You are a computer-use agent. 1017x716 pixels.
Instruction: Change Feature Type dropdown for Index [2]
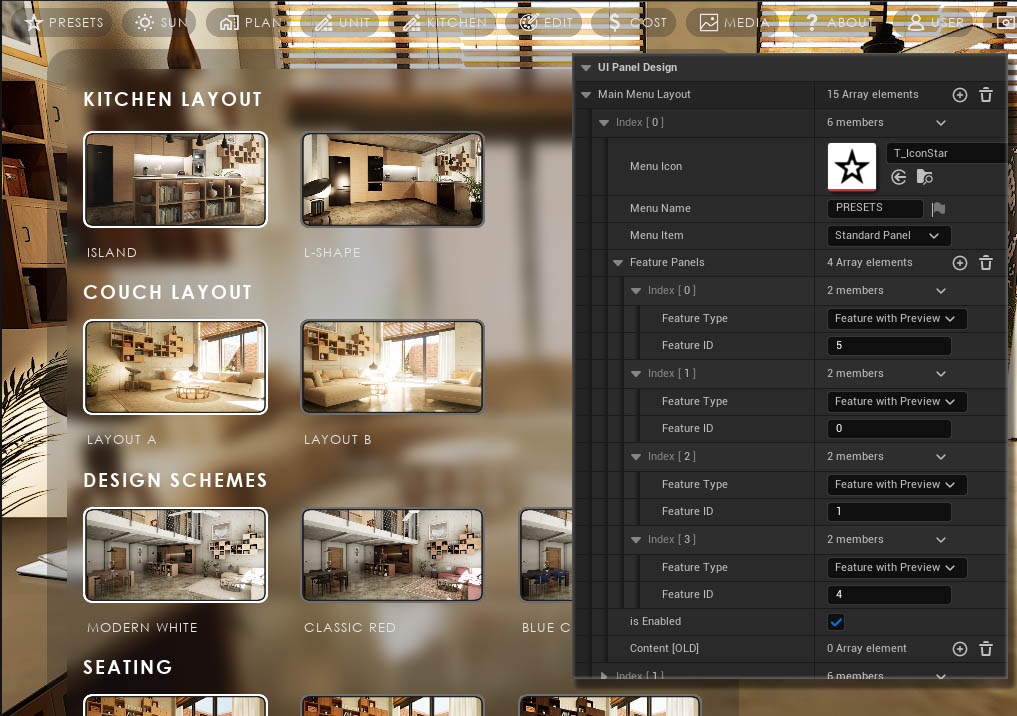pyautogui.click(x=897, y=484)
